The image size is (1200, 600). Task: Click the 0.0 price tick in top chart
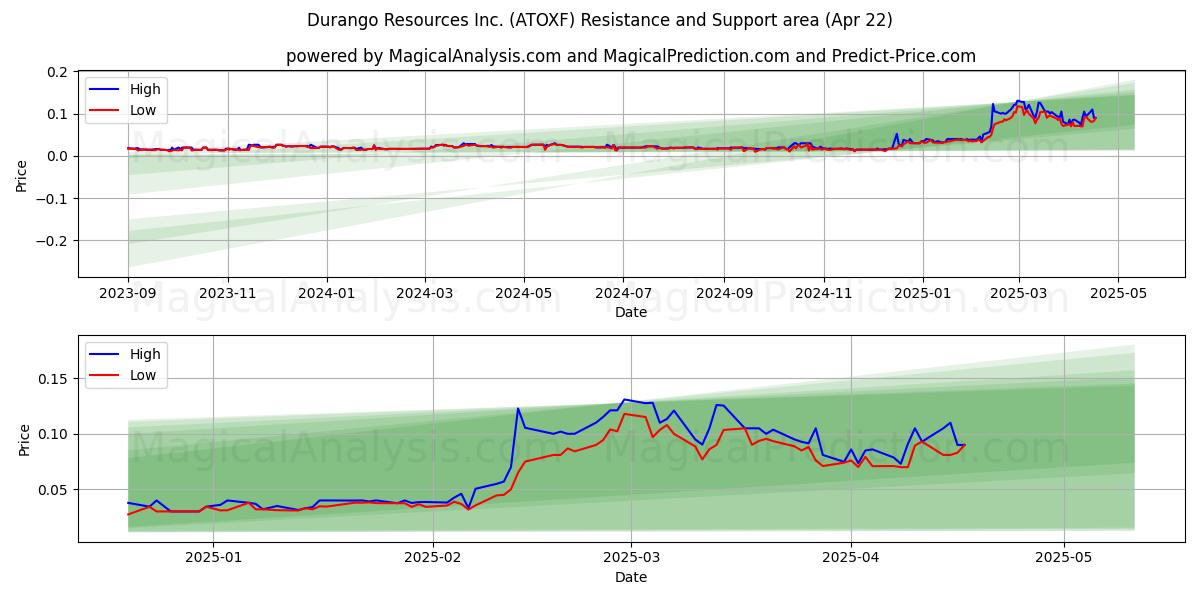click(58, 156)
